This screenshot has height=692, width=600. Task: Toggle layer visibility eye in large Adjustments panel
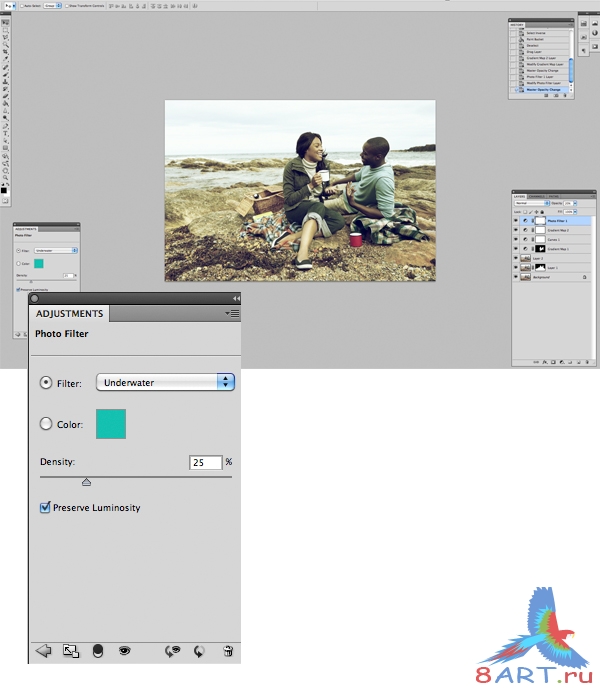pos(125,651)
